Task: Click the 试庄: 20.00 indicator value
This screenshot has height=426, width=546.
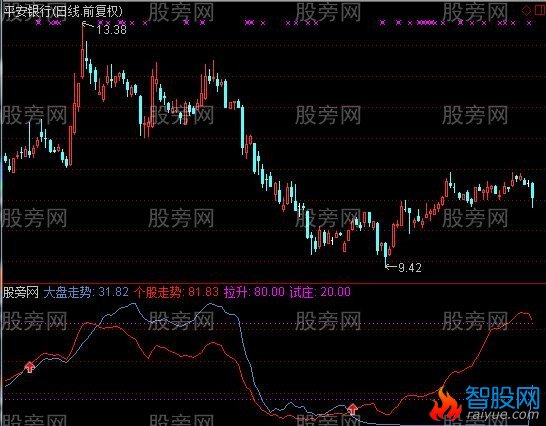Action: (x=320, y=292)
